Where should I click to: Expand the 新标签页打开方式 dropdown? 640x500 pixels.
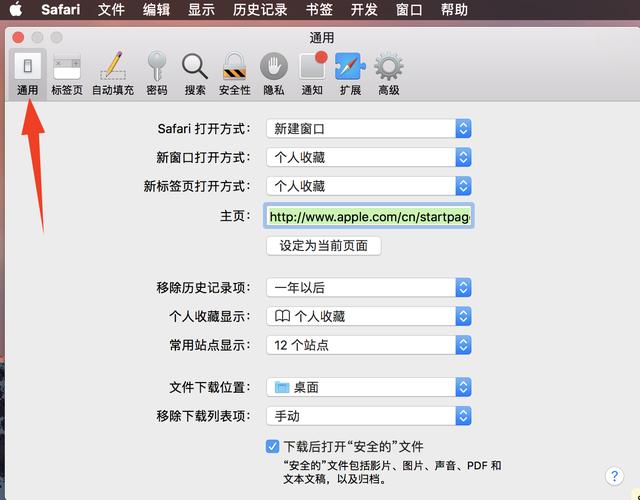point(369,186)
